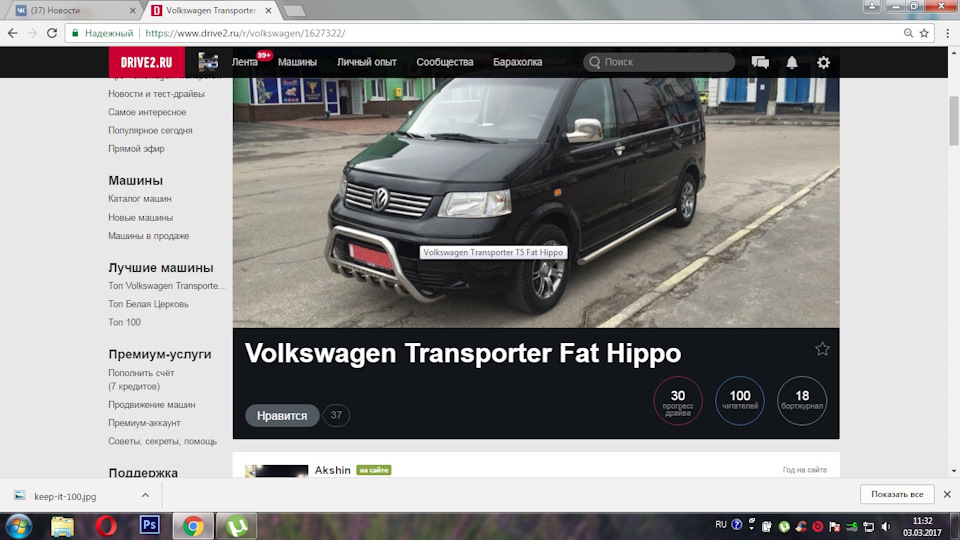Open Photoshop from the taskbar
This screenshot has width=960, height=540.
pos(149,525)
